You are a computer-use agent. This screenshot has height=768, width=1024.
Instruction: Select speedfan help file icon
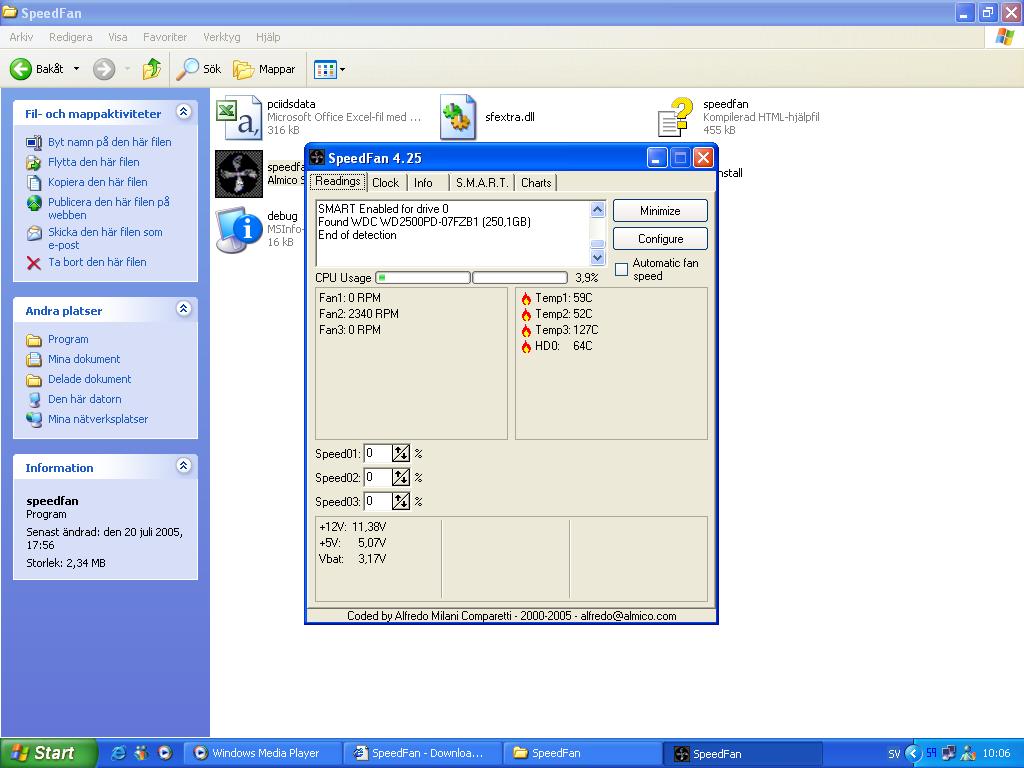675,117
